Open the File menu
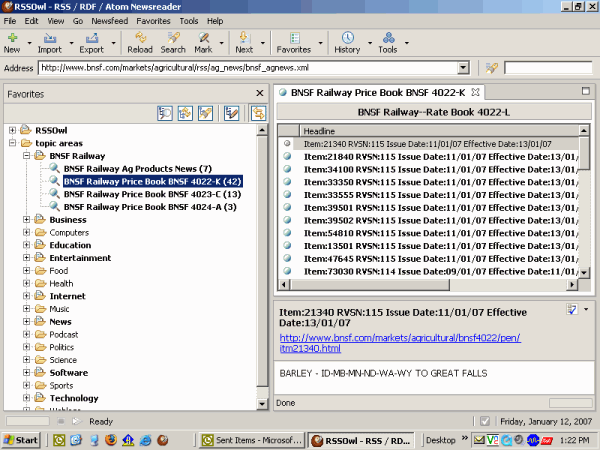600x450 pixels. click(10, 21)
